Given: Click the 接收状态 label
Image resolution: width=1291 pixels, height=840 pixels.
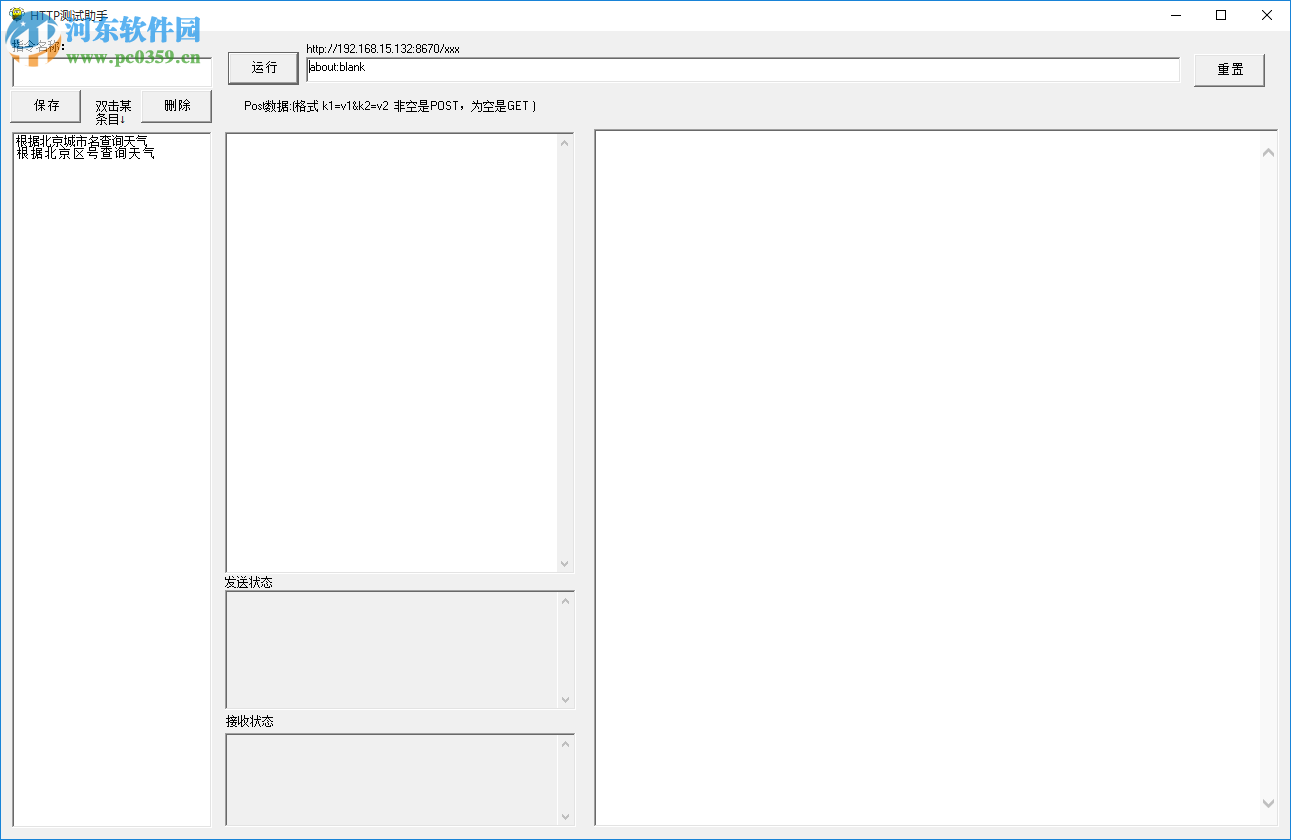Looking at the screenshot, I should click(x=249, y=721).
